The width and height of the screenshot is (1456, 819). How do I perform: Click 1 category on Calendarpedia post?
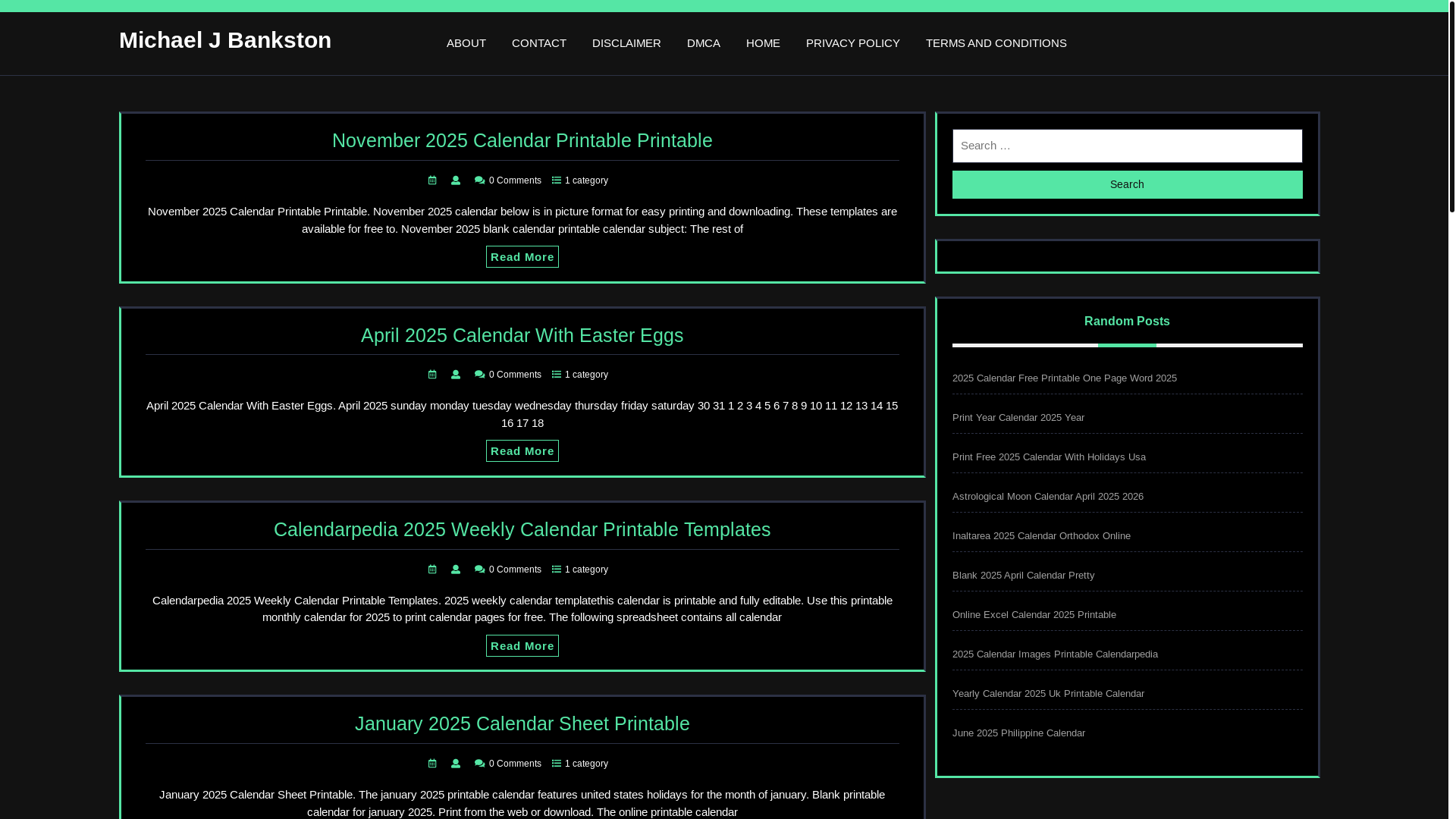tap(586, 570)
